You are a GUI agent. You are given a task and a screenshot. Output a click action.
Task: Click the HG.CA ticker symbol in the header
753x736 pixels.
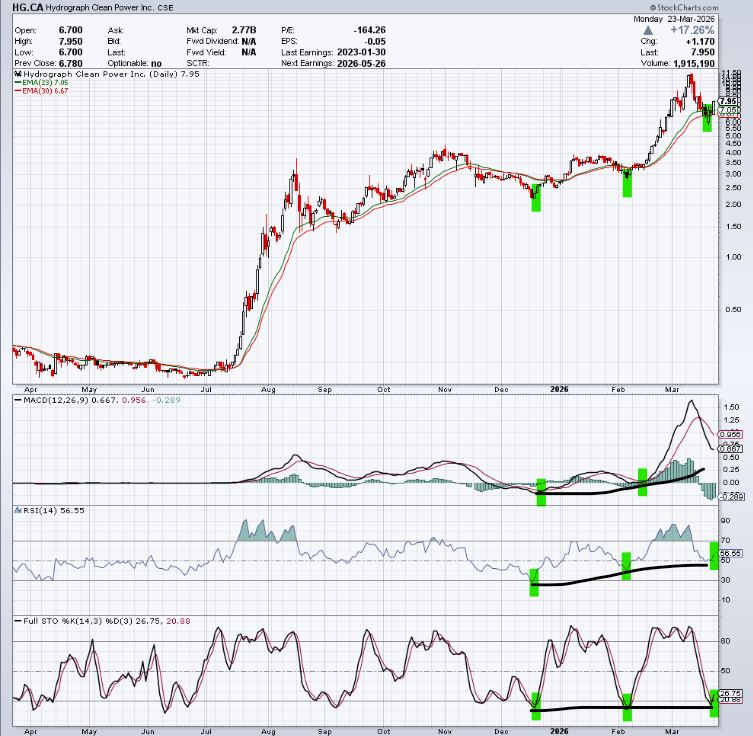tap(27, 7)
